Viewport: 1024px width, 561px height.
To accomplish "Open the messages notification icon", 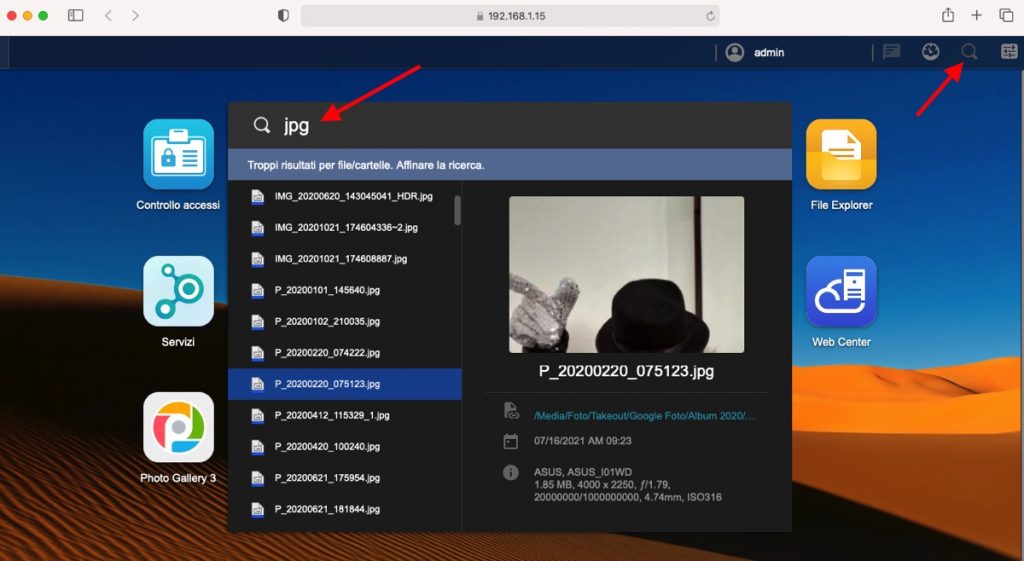I will click(x=891, y=52).
